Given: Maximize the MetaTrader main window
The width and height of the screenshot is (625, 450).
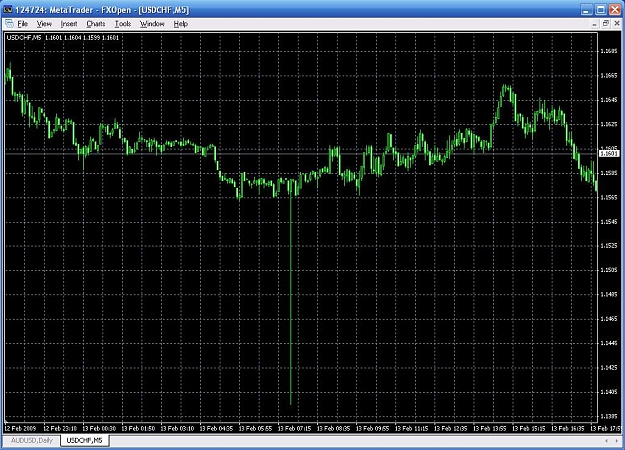Looking at the screenshot, I should (x=600, y=10).
